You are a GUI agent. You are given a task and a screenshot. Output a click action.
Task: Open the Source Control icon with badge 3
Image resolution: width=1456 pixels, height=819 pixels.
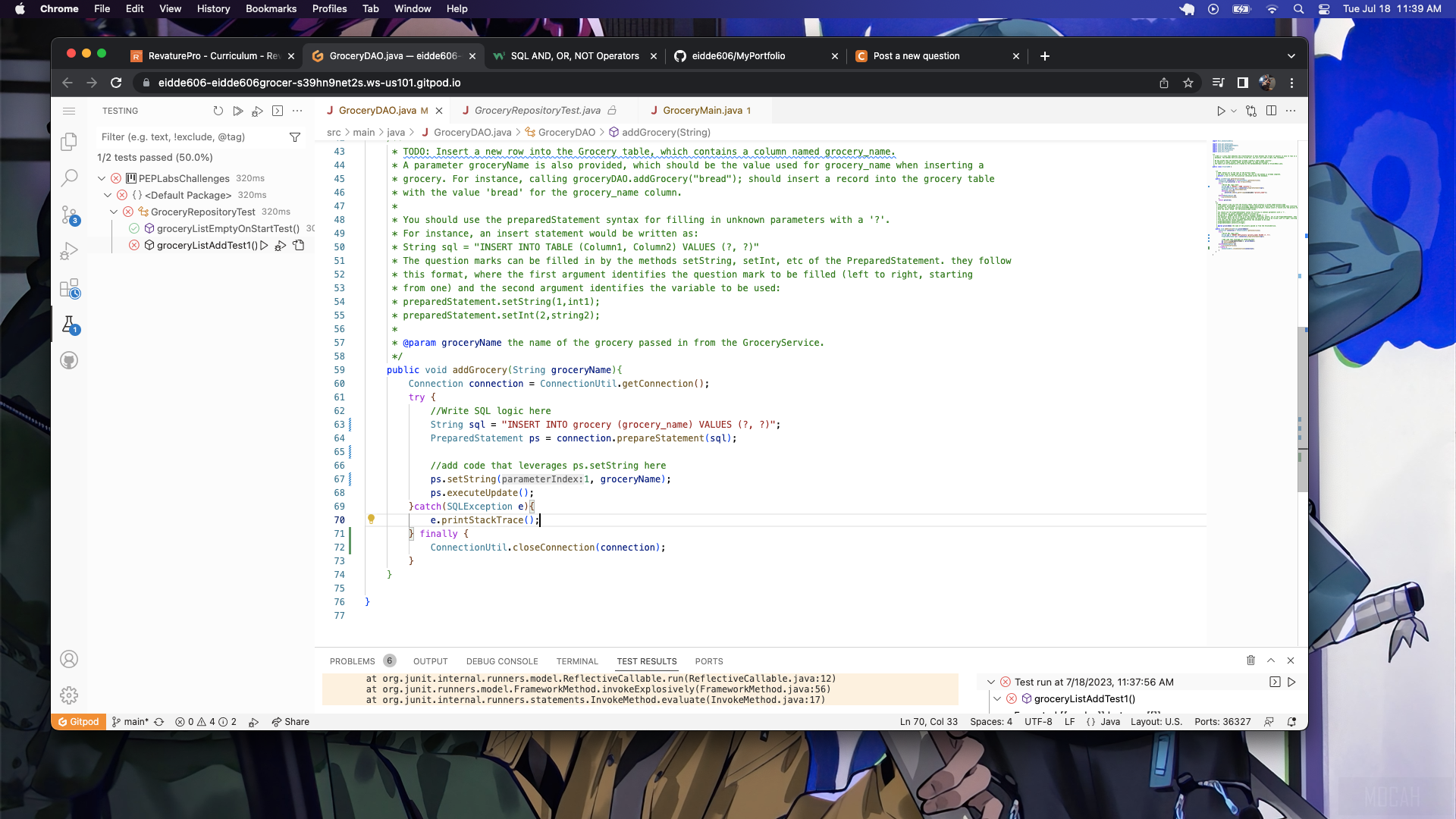pos(69,215)
